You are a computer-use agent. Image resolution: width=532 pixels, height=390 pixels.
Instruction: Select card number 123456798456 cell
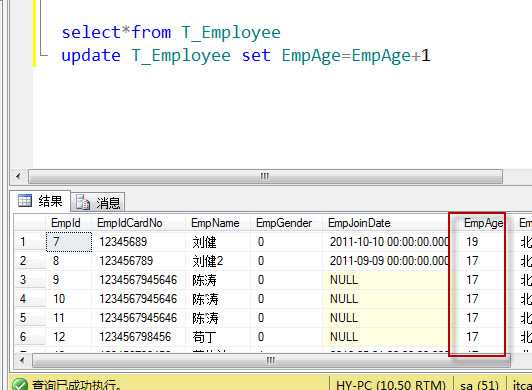point(135,337)
